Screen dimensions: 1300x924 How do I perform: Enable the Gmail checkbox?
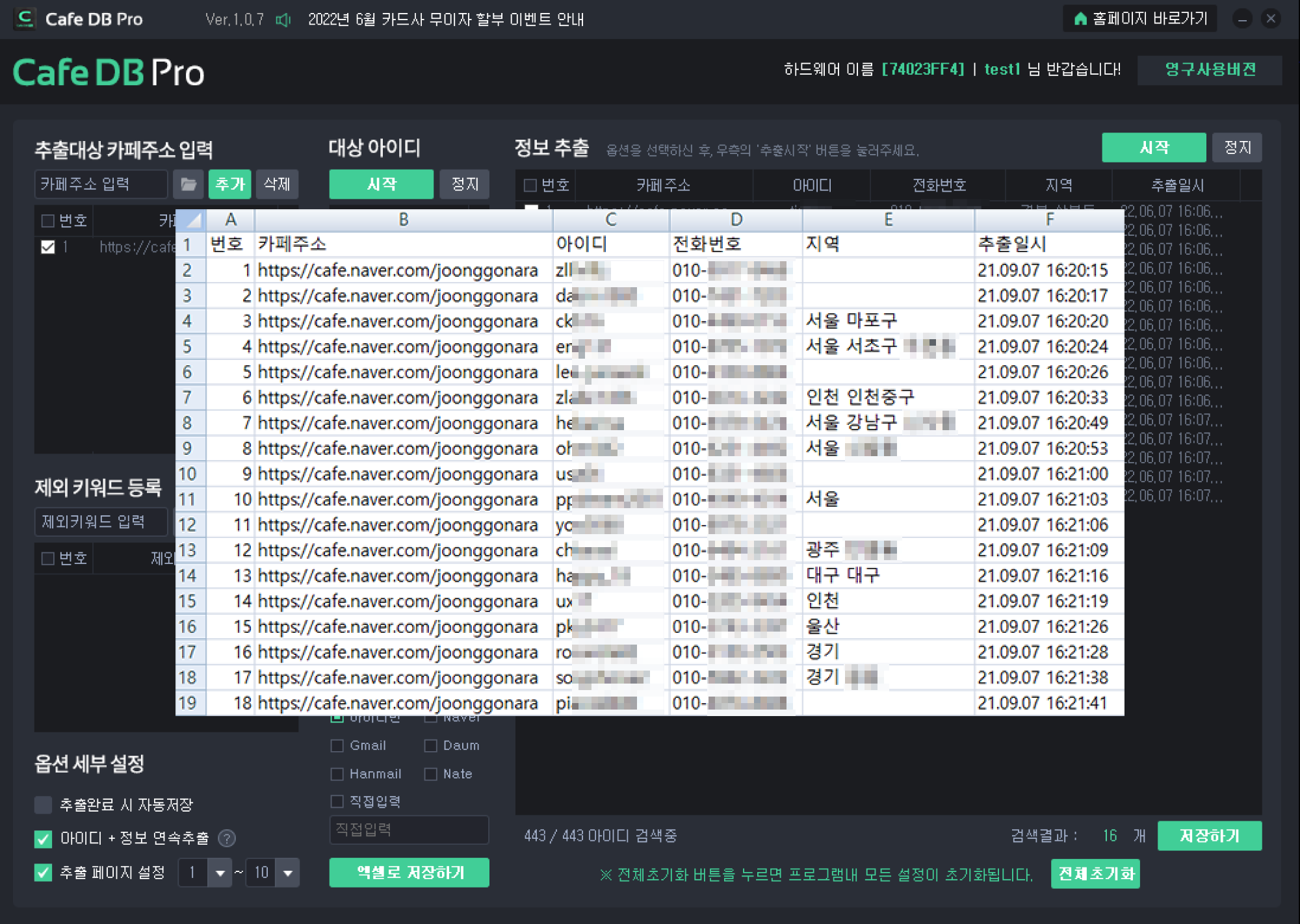pyautogui.click(x=337, y=746)
